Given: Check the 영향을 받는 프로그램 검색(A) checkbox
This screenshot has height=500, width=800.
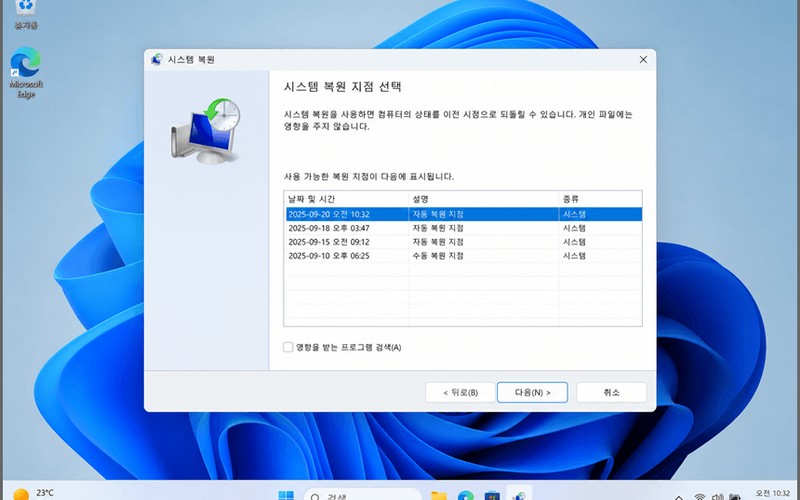Looking at the screenshot, I should [x=288, y=347].
